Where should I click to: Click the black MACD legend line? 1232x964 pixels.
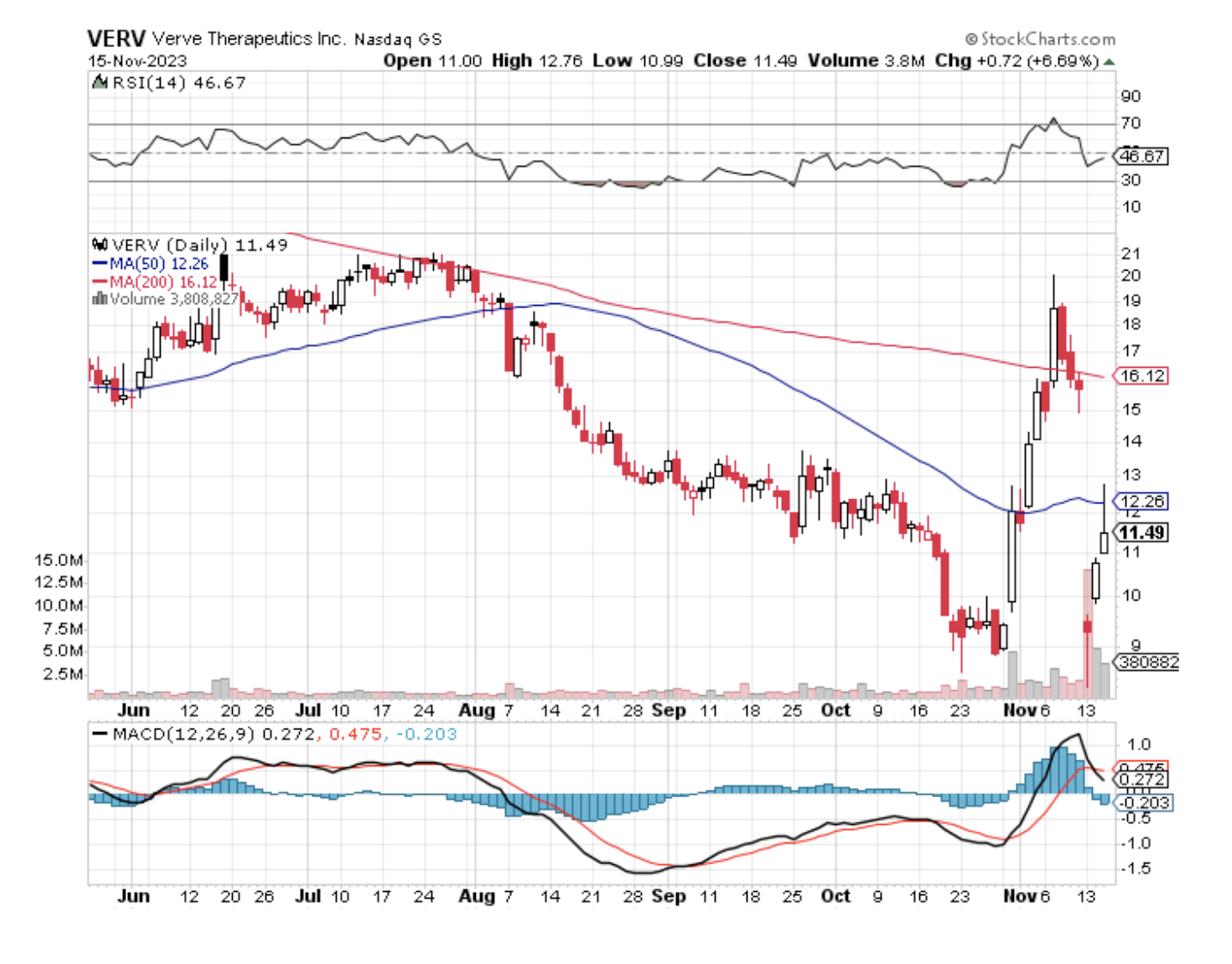tap(101, 735)
